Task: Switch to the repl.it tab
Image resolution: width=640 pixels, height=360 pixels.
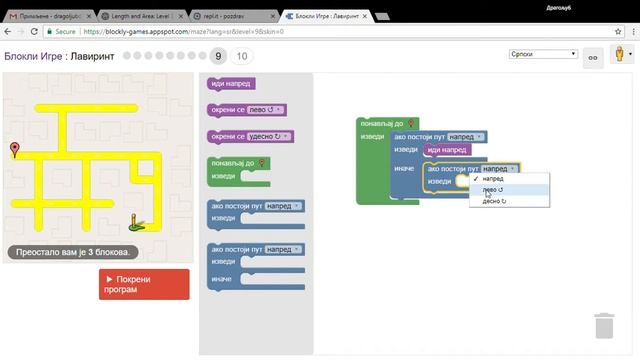Action: 233,16
